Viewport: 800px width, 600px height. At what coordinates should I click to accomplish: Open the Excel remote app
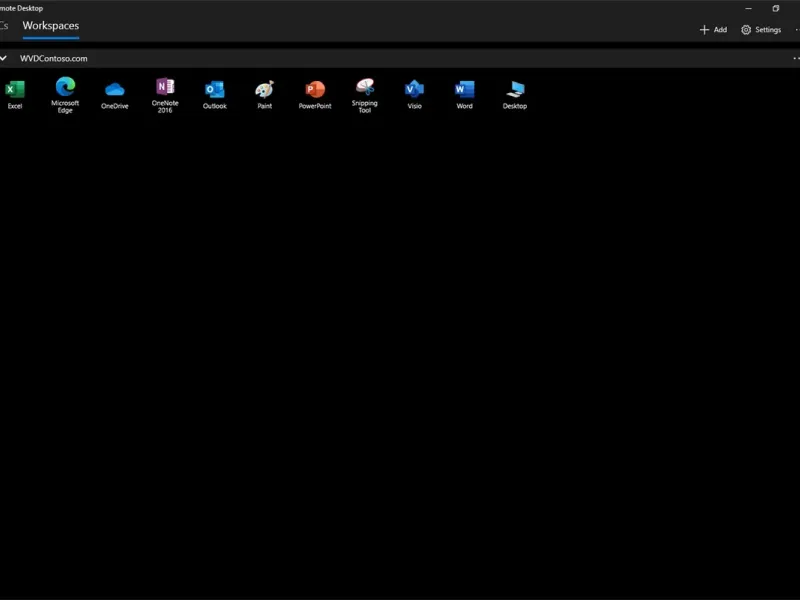pyautogui.click(x=15, y=94)
